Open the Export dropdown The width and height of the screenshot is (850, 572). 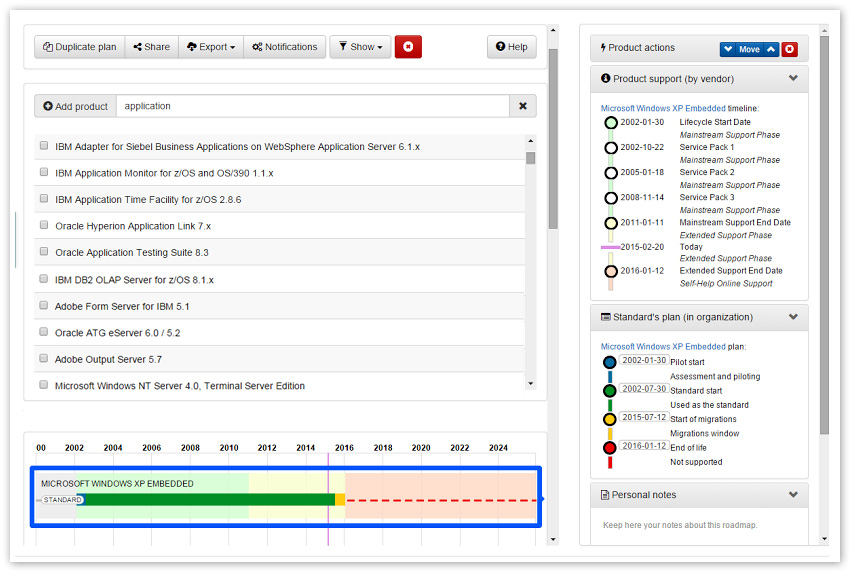[211, 47]
